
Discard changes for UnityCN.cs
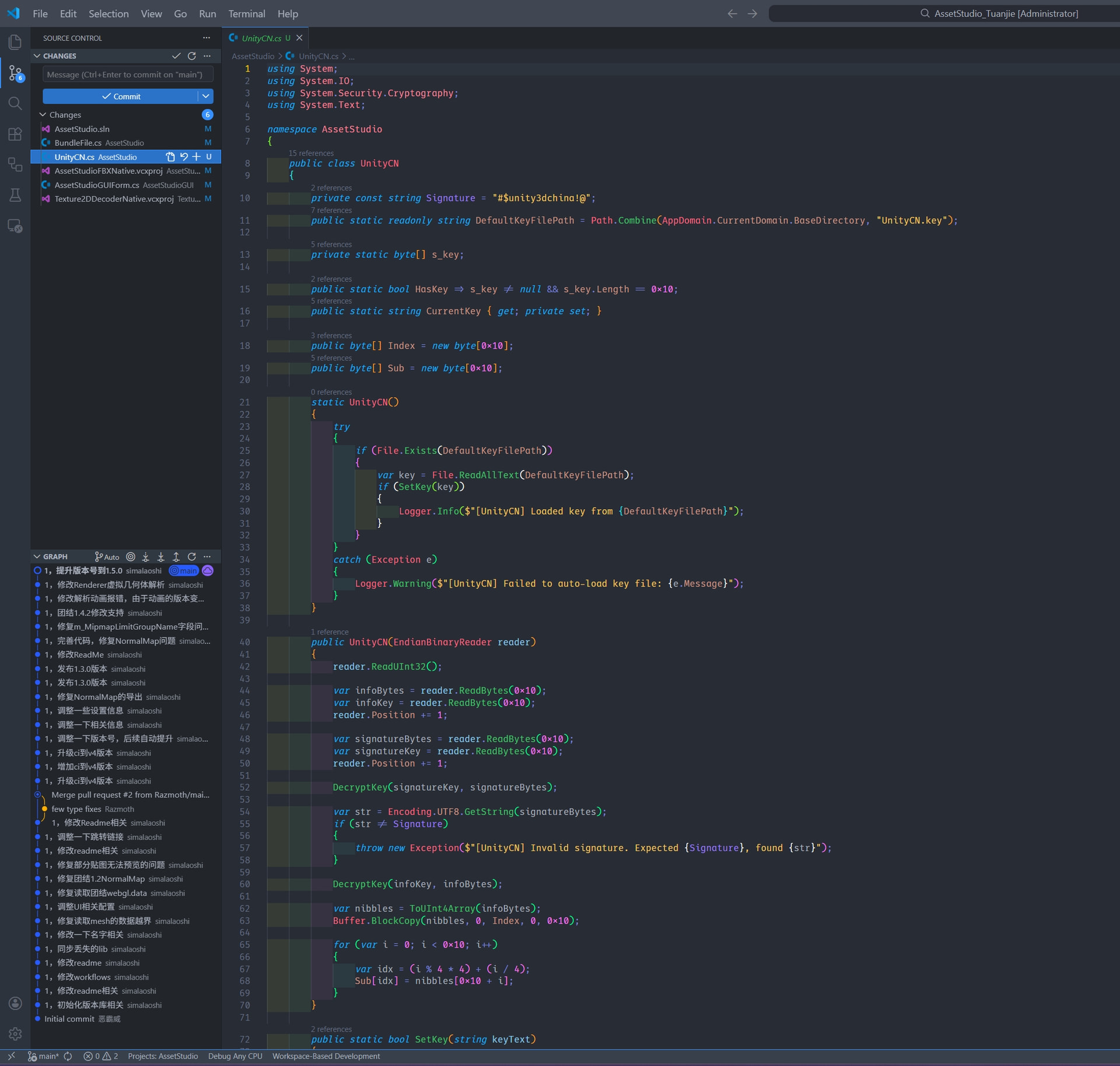pos(184,157)
